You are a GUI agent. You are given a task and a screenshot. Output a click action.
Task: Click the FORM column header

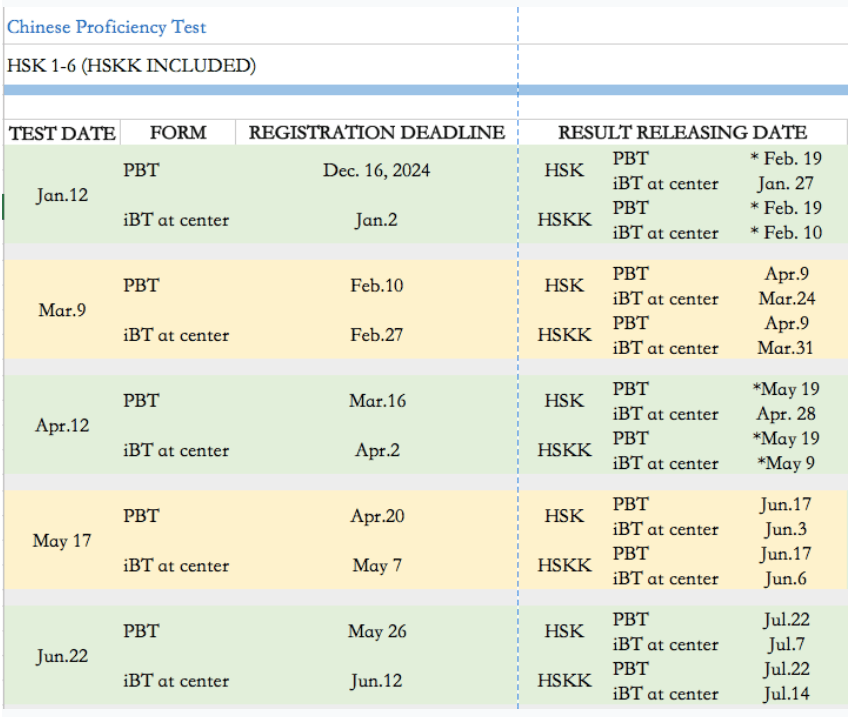point(178,133)
